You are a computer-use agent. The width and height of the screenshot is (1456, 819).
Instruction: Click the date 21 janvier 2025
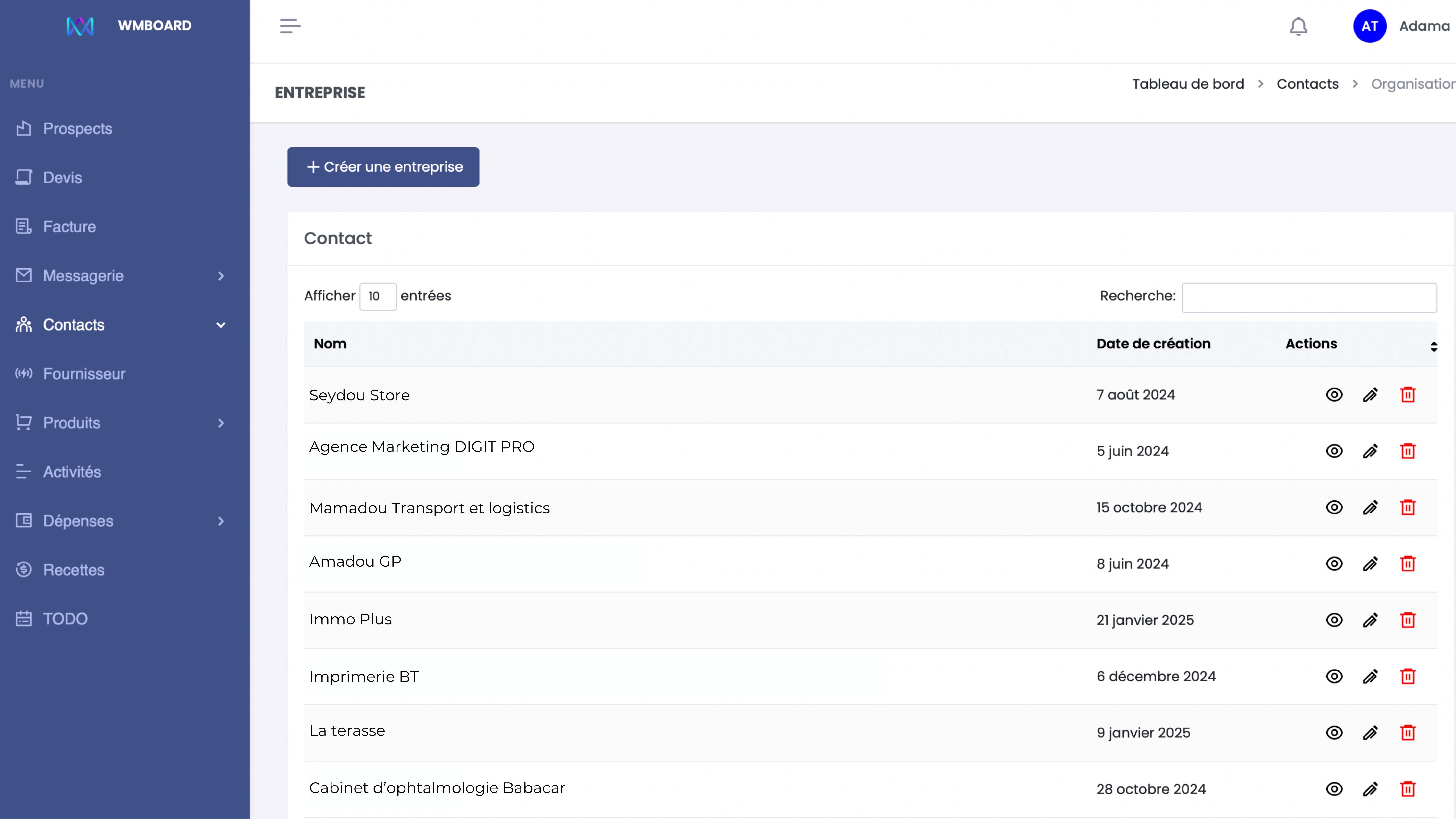click(x=1145, y=620)
